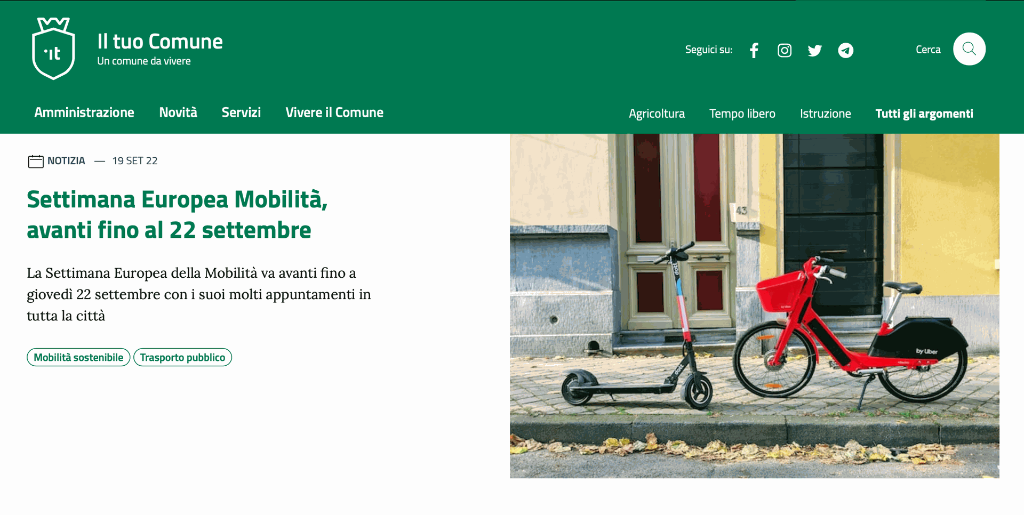Click the municipality shield crest logo

tap(54, 48)
